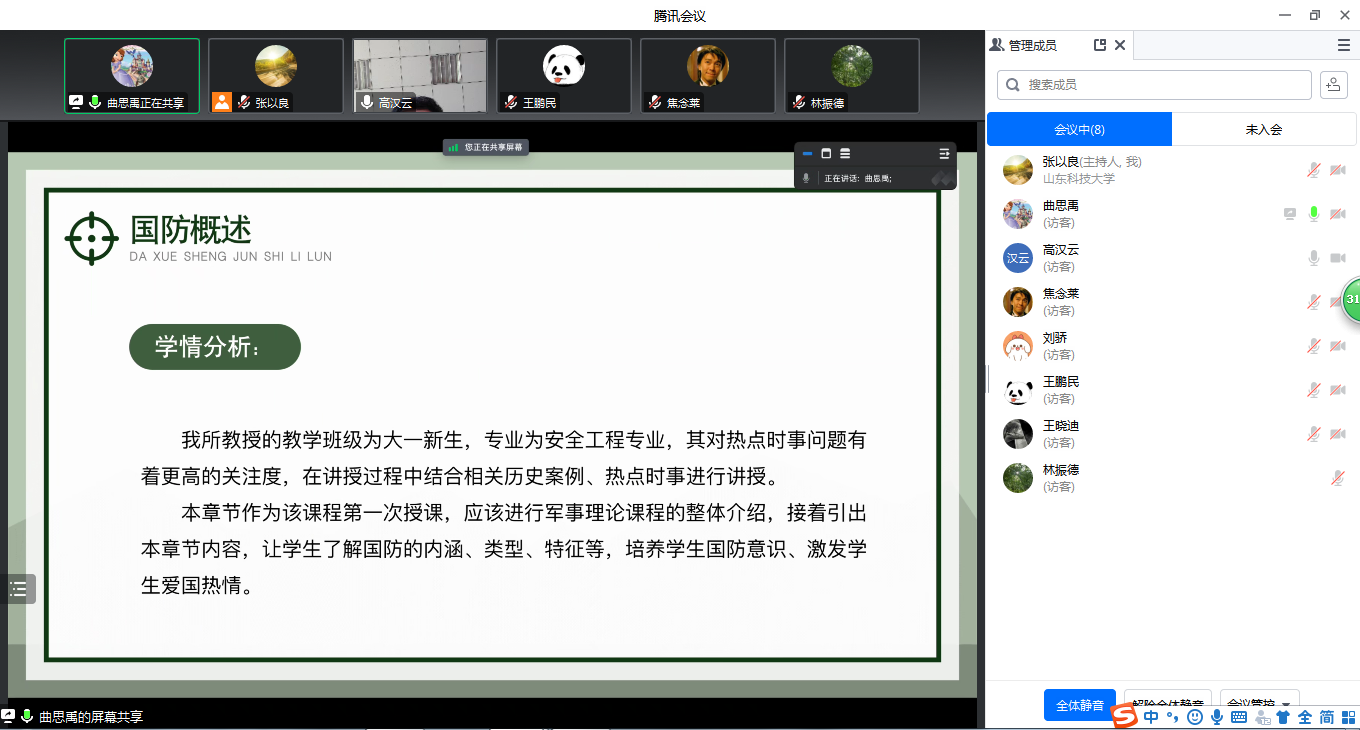Click the slide outline list icon
Image resolution: width=1360 pixels, height=730 pixels.
pyautogui.click(x=19, y=589)
